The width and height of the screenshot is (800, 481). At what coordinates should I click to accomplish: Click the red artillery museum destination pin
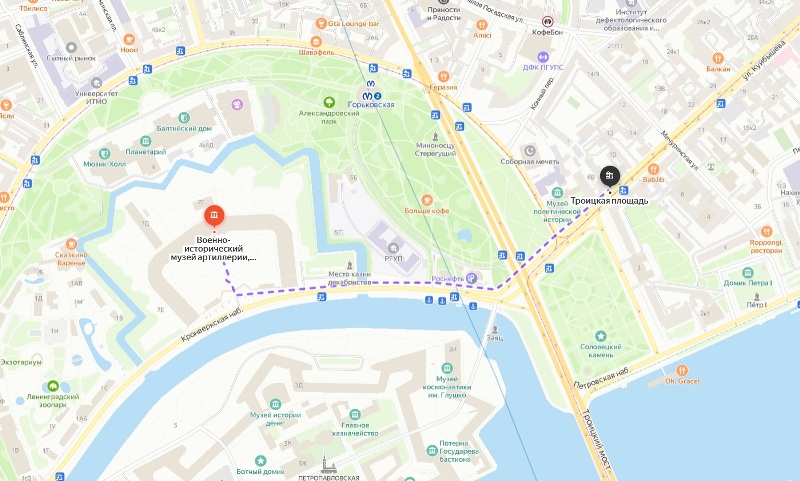[214, 216]
